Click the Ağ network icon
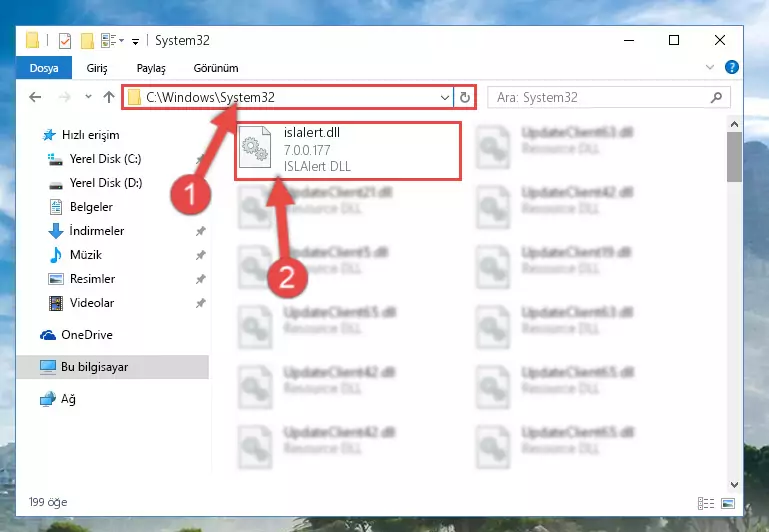Screen dimensions: 769x532 tap(48, 399)
